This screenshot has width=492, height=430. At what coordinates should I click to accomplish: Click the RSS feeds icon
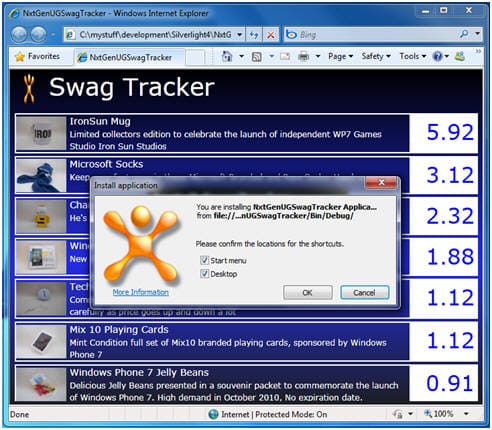pyautogui.click(x=256, y=57)
